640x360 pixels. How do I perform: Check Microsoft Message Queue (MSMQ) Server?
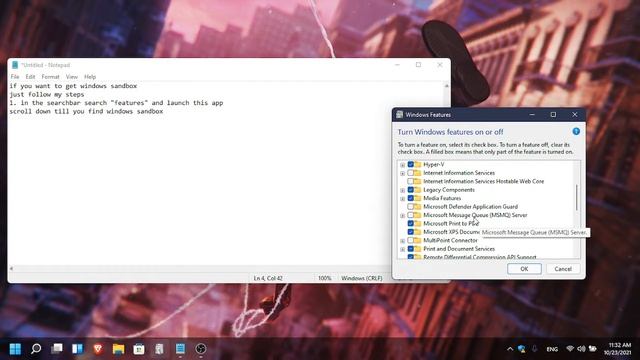click(x=411, y=215)
